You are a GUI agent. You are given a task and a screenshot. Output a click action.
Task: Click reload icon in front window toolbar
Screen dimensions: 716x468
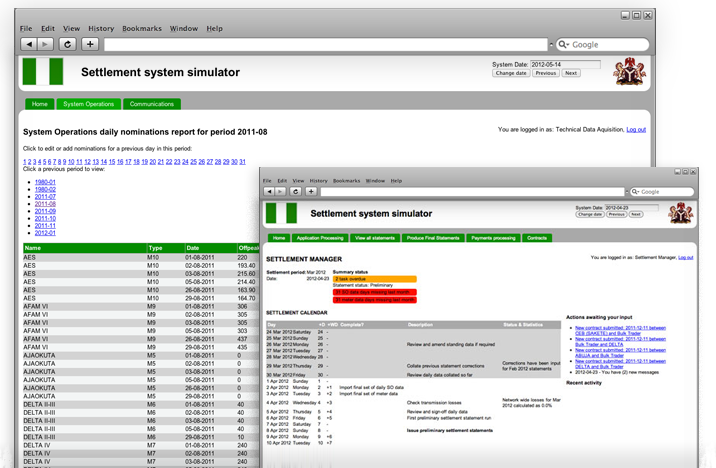click(x=295, y=191)
